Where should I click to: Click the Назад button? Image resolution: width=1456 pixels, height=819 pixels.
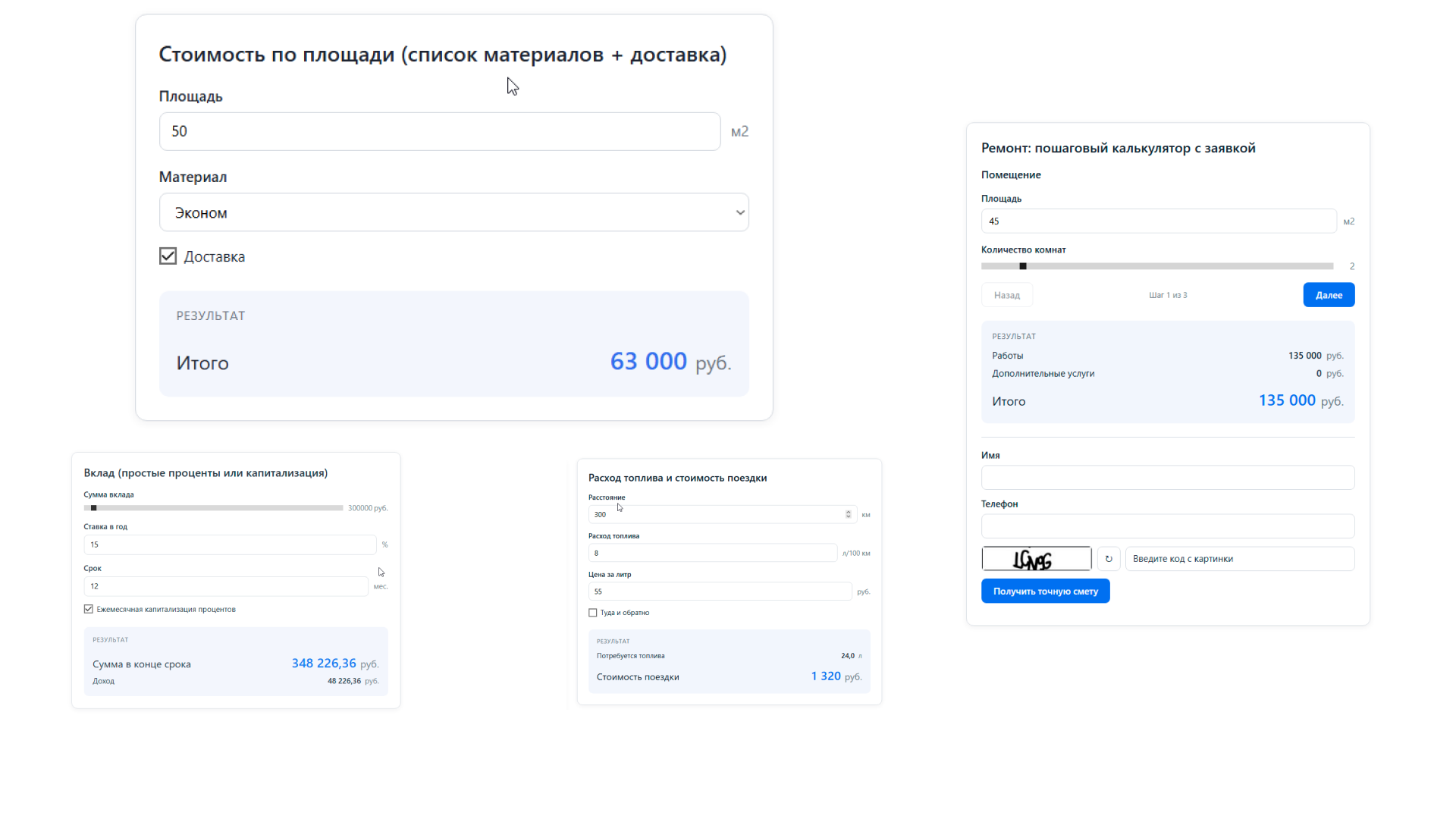(1007, 295)
